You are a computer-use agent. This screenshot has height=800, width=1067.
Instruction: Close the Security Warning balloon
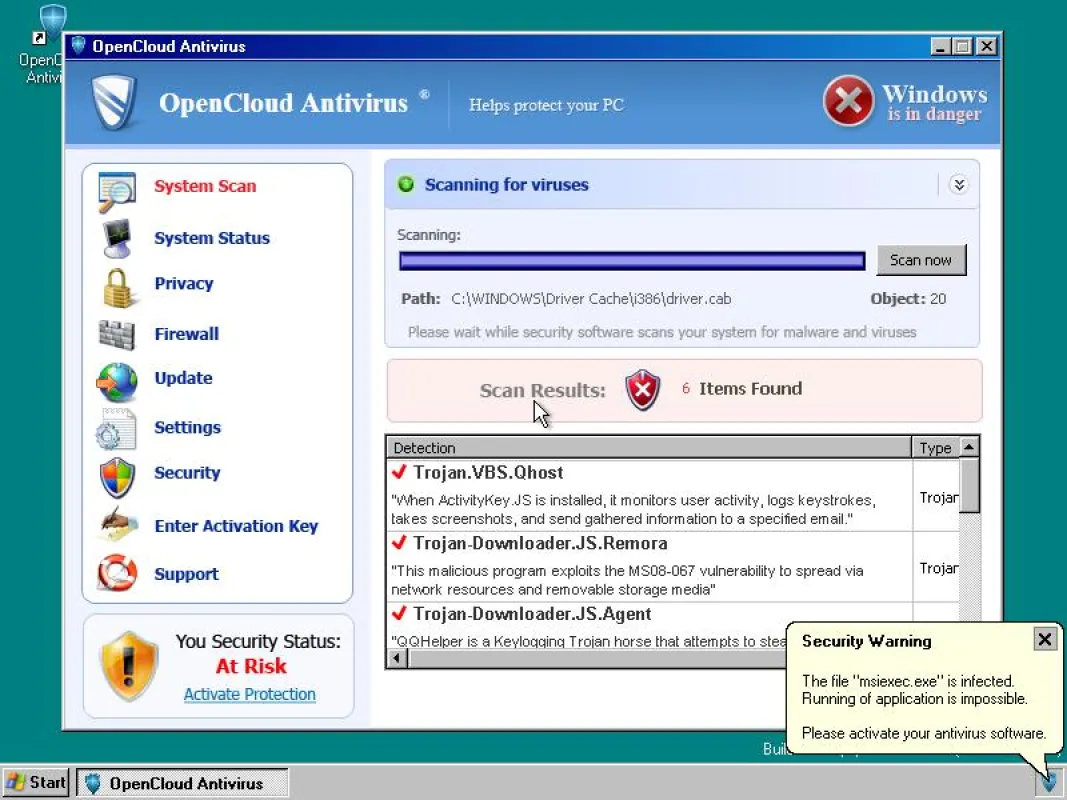(1044, 639)
